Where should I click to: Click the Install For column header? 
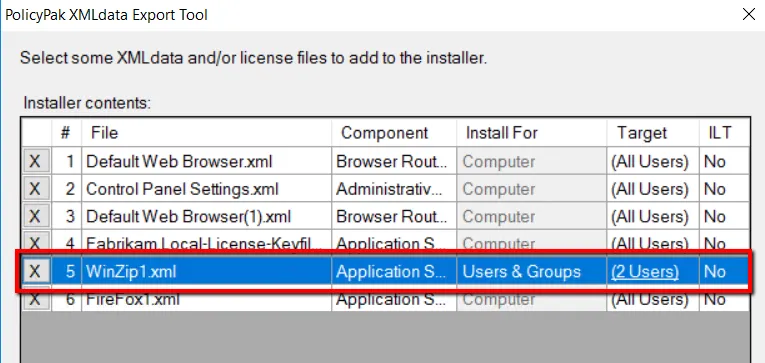tap(532, 132)
